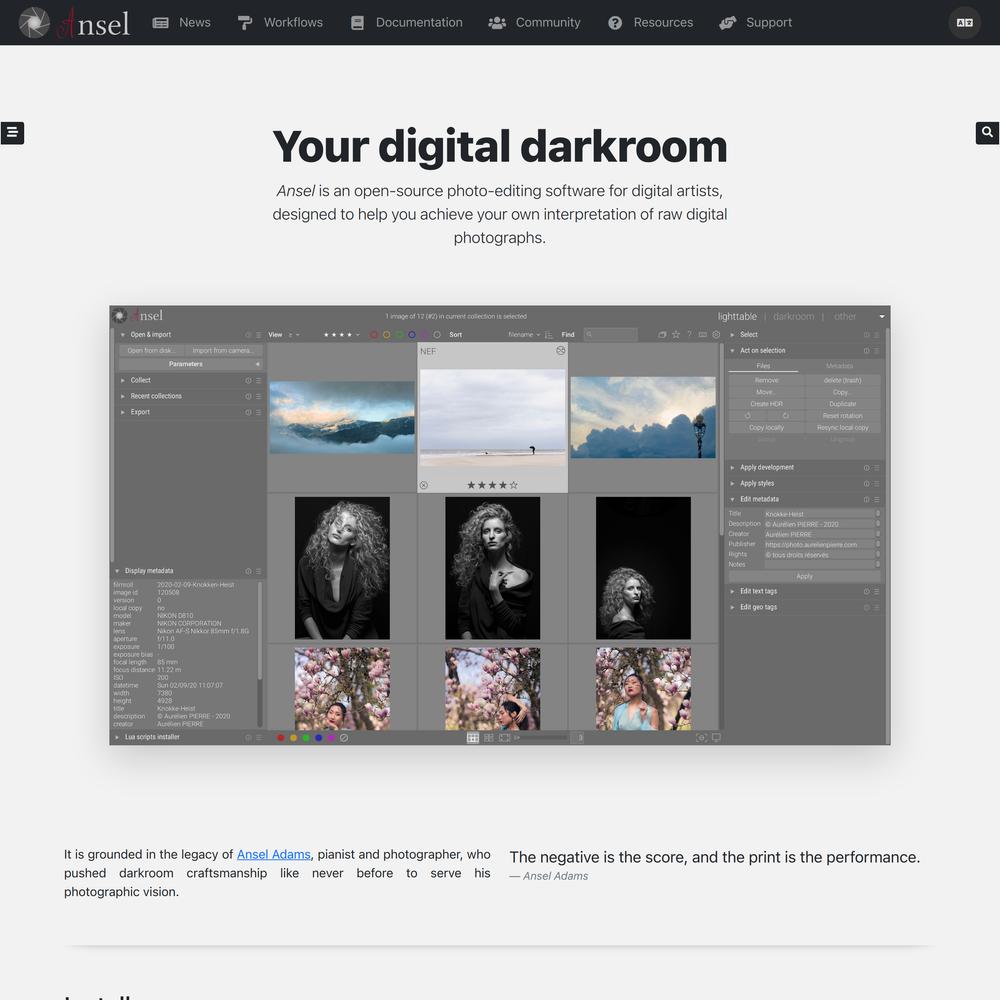
Task: Click the keyboard shortcuts icon
Action: click(x=703, y=334)
